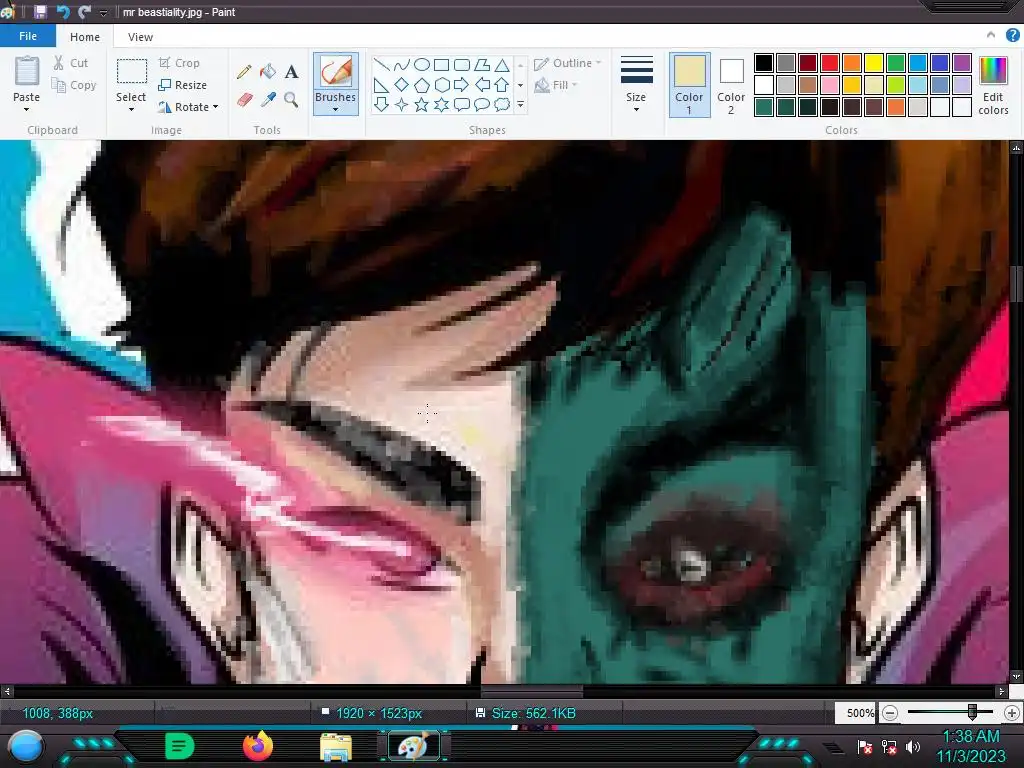Screen dimensions: 1024x768
Task: Expand the Shapes gallery more arrow
Action: 520,104
